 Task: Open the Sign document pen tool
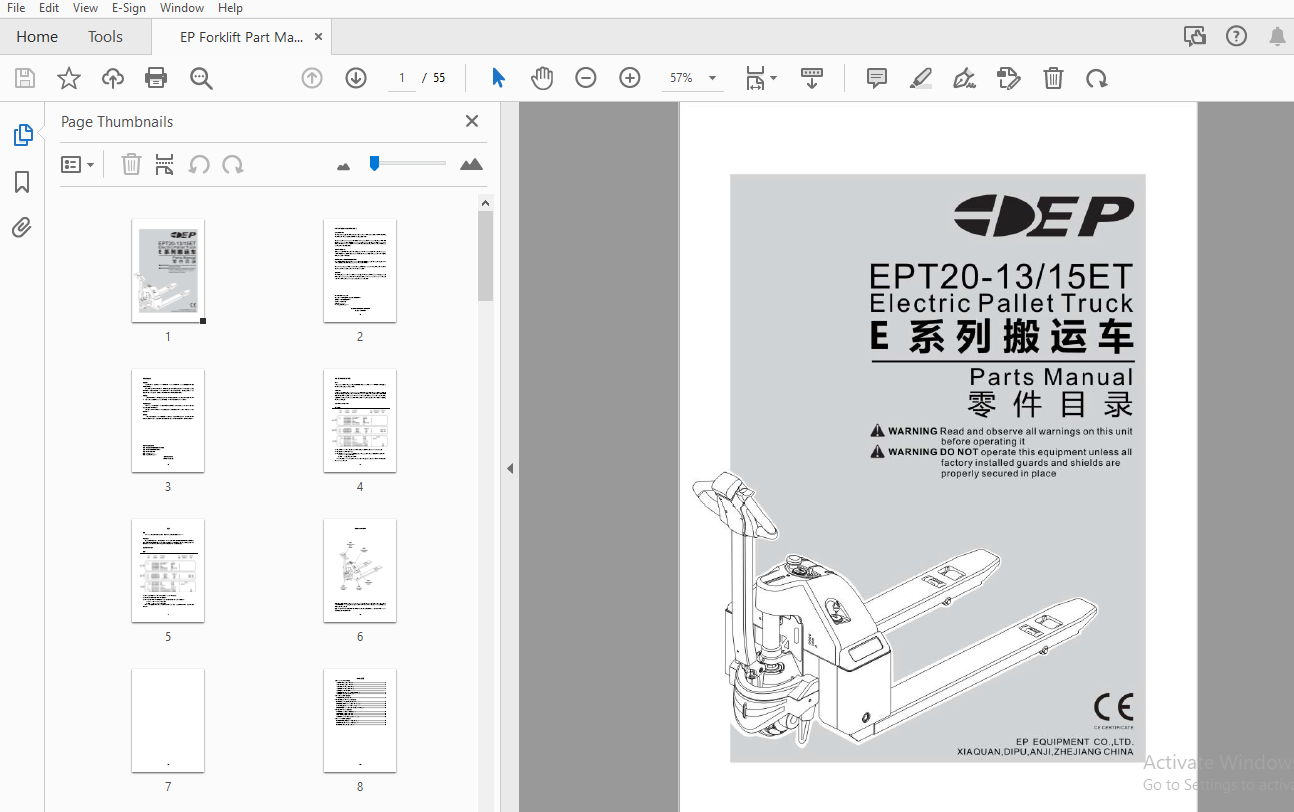click(965, 78)
